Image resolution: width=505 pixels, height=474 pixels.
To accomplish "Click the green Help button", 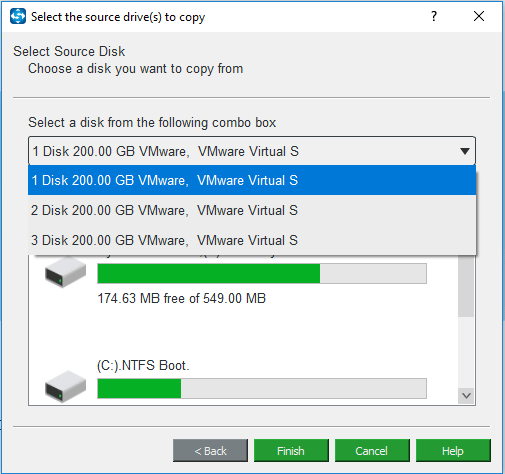I will tap(453, 451).
